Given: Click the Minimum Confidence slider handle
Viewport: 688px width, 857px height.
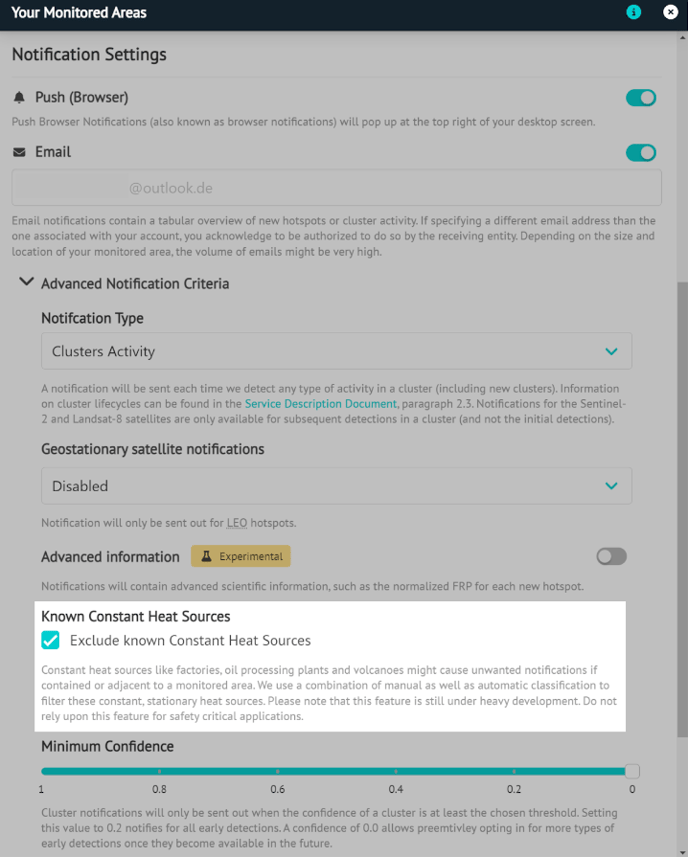Looking at the screenshot, I should pos(632,771).
